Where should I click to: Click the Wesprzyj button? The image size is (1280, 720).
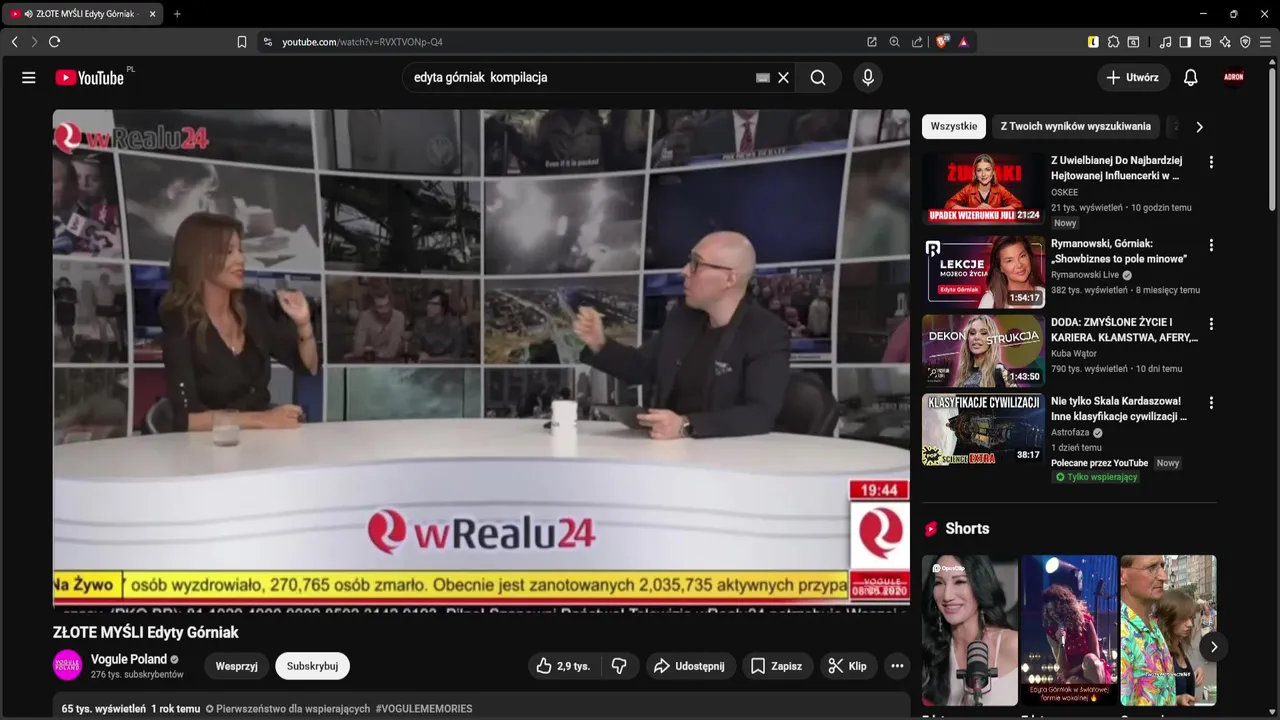(x=237, y=666)
